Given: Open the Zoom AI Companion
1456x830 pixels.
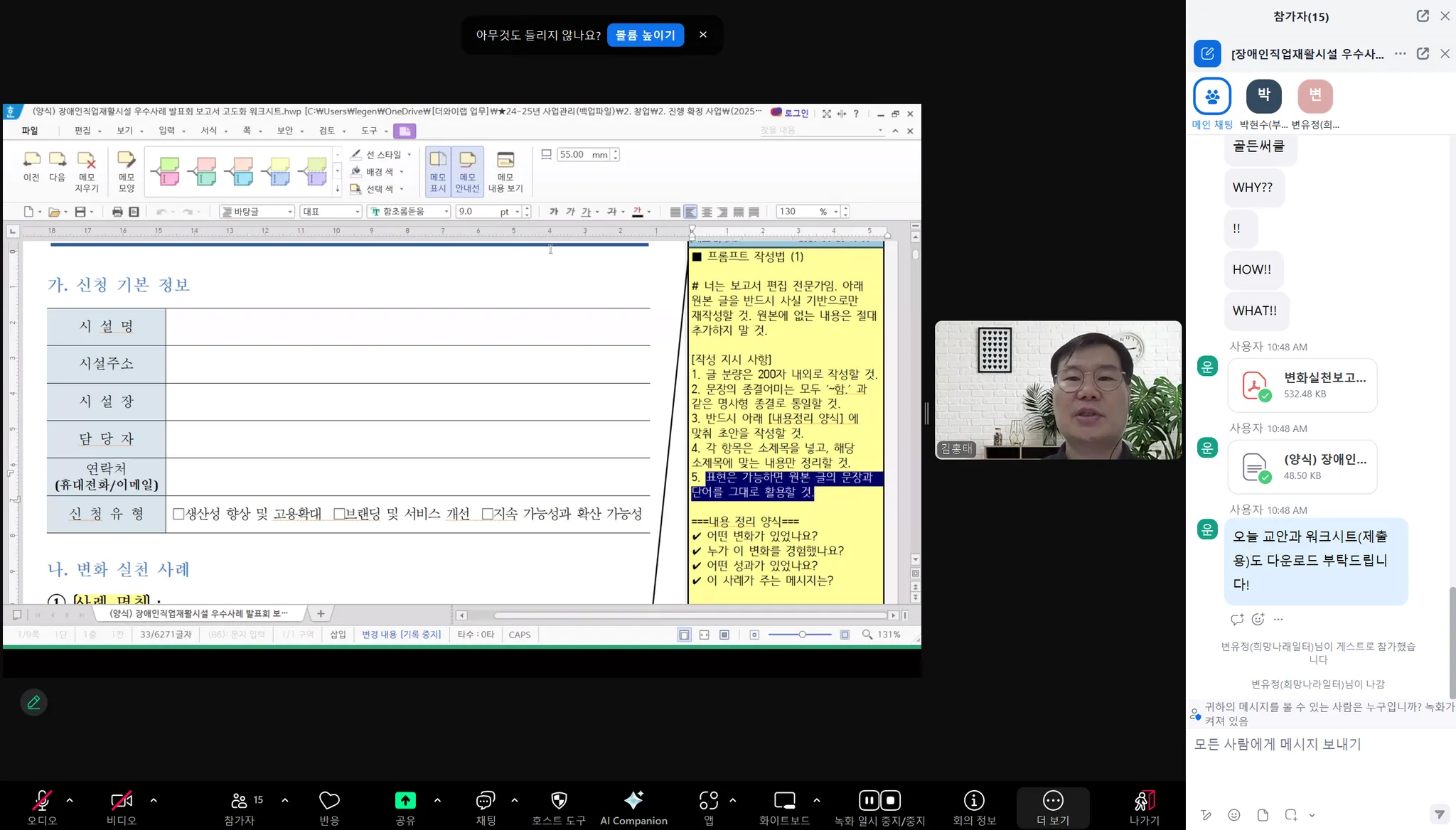Looking at the screenshot, I should pyautogui.click(x=633, y=801).
